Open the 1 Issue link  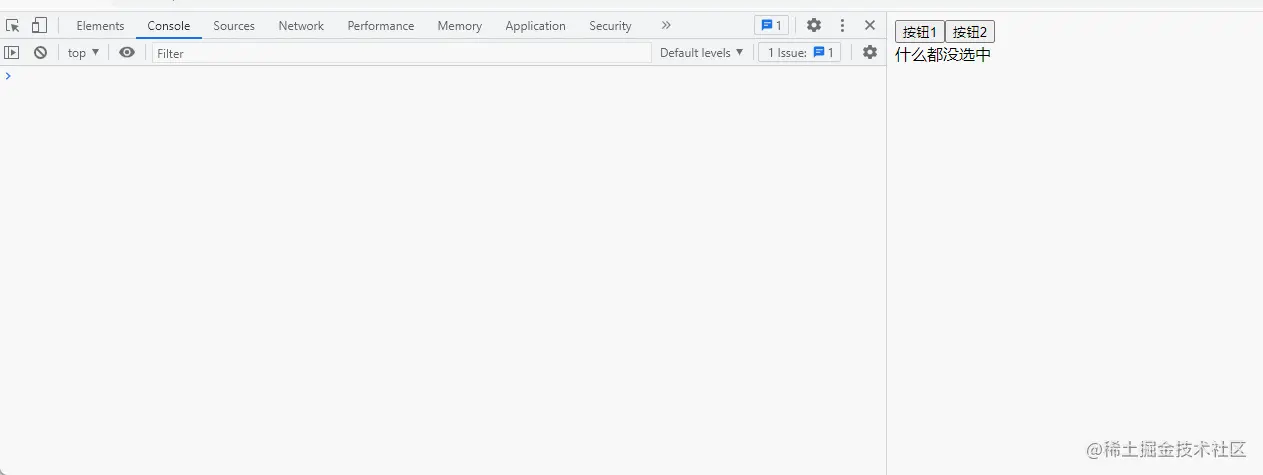click(800, 53)
